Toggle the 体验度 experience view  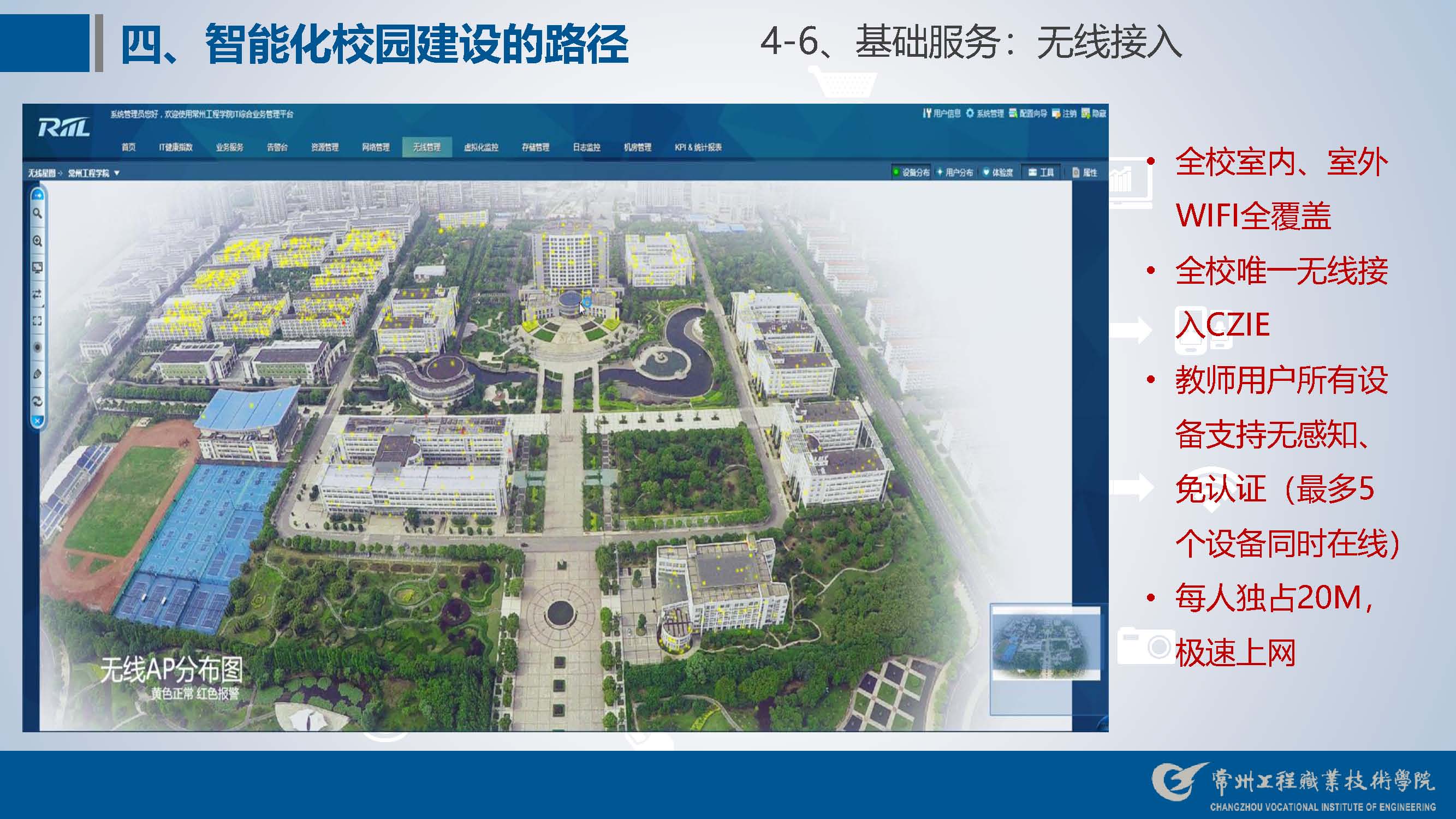coord(997,172)
